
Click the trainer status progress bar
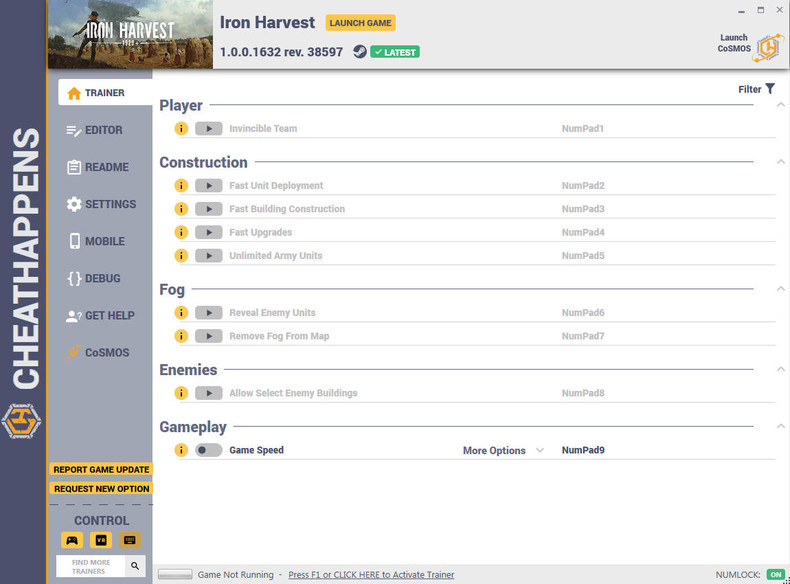pos(175,574)
